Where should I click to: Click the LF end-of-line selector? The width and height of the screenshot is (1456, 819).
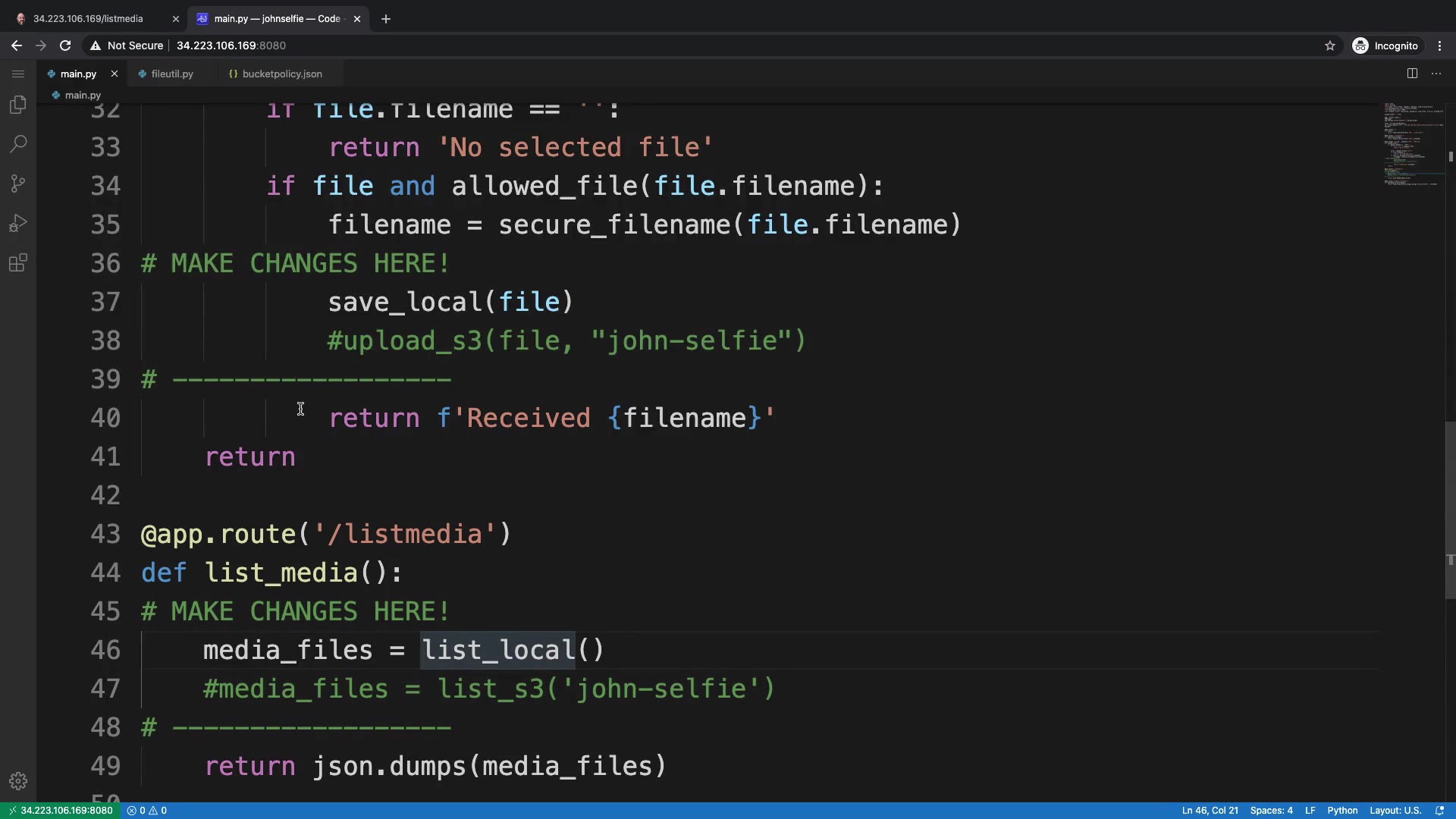(x=1310, y=811)
